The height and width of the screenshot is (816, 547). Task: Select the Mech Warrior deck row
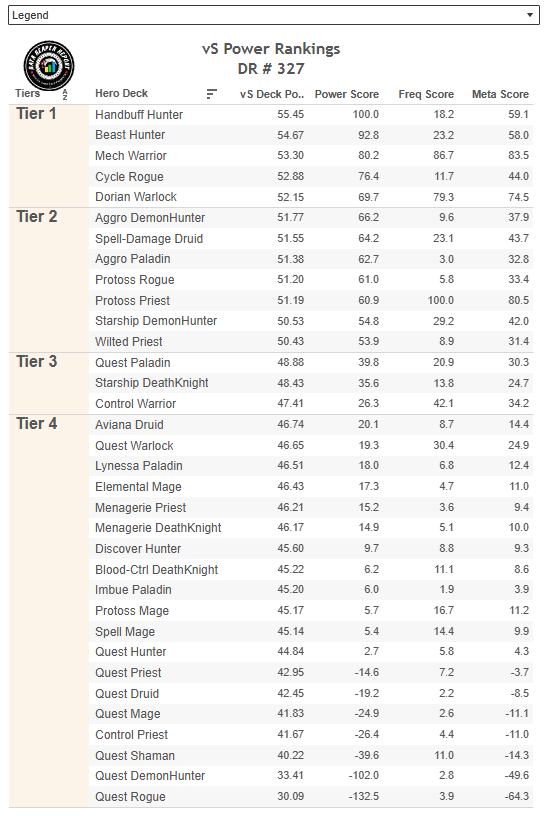(x=311, y=156)
